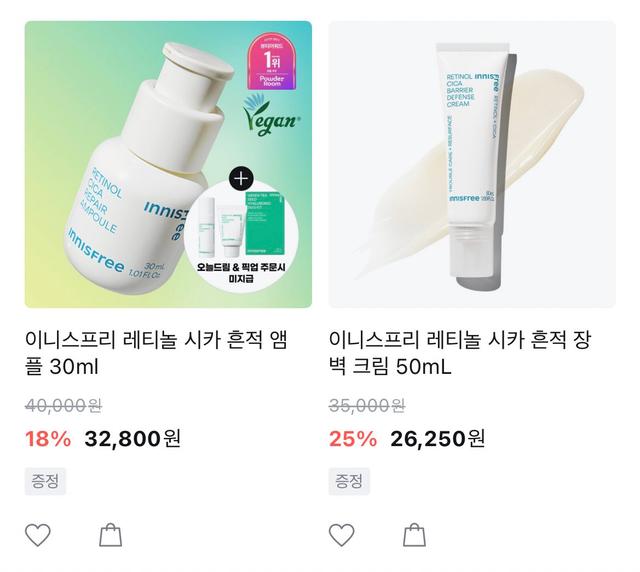Add barrier cream 50mL to shopping bag
The width and height of the screenshot is (640, 572).
[414, 535]
